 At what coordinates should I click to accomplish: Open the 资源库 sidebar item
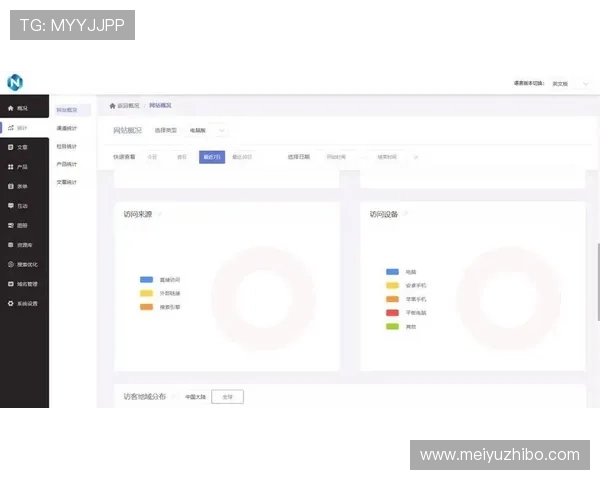coord(24,245)
